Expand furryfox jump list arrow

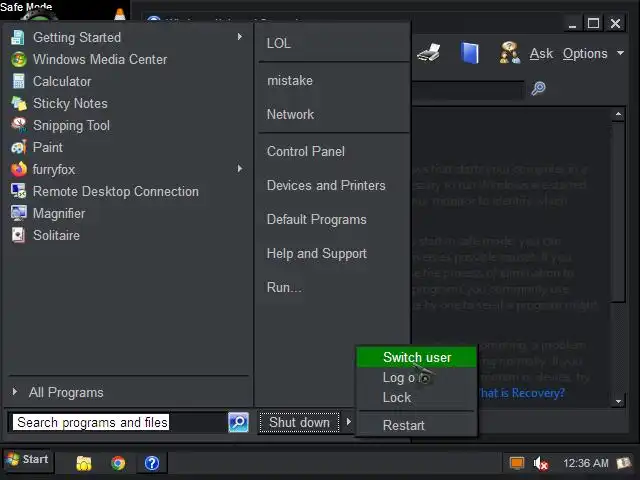pyautogui.click(x=240, y=169)
